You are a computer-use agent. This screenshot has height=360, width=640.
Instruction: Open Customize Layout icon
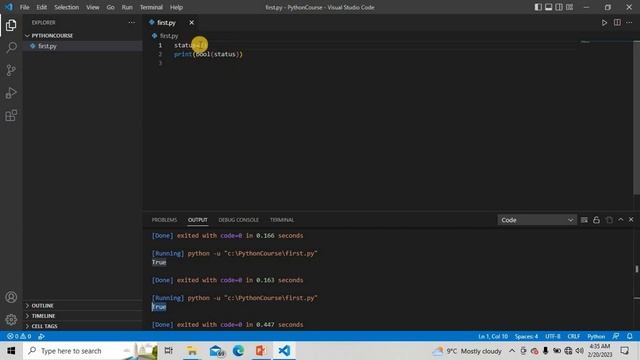tap(569, 7)
